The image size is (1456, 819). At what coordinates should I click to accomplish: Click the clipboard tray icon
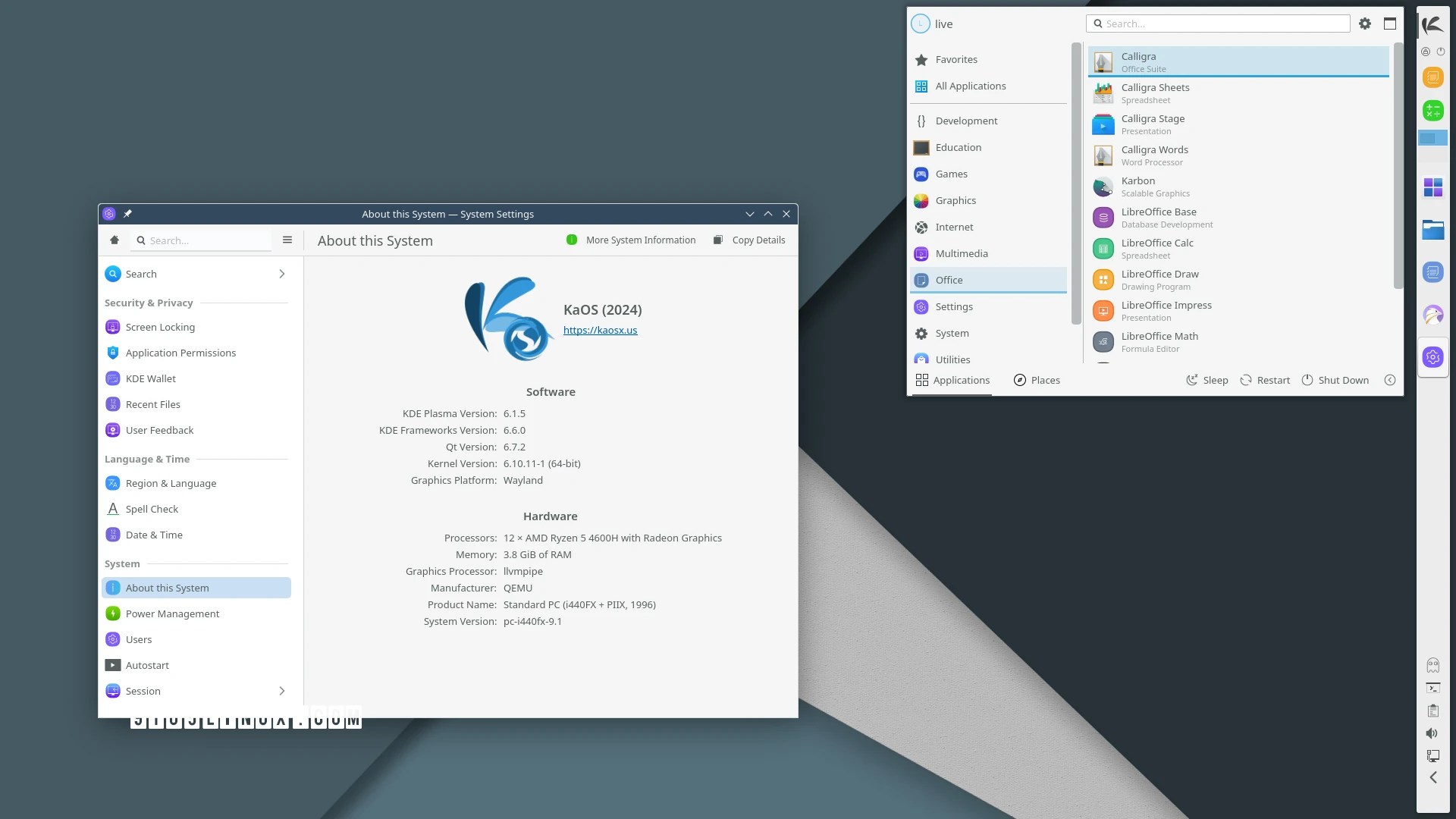[1432, 711]
